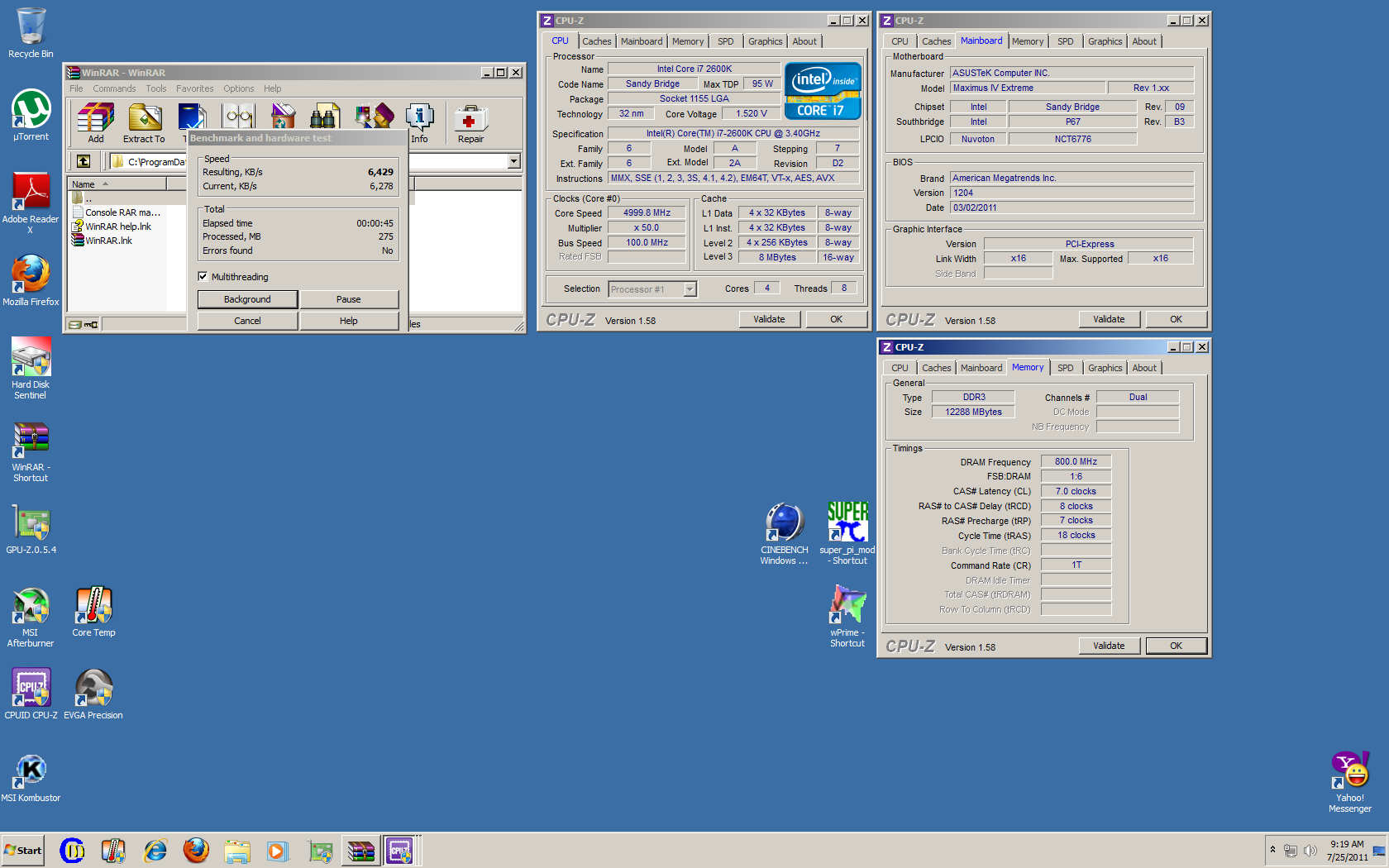
Task: Click Help button in benchmark dialog
Action: [349, 321]
